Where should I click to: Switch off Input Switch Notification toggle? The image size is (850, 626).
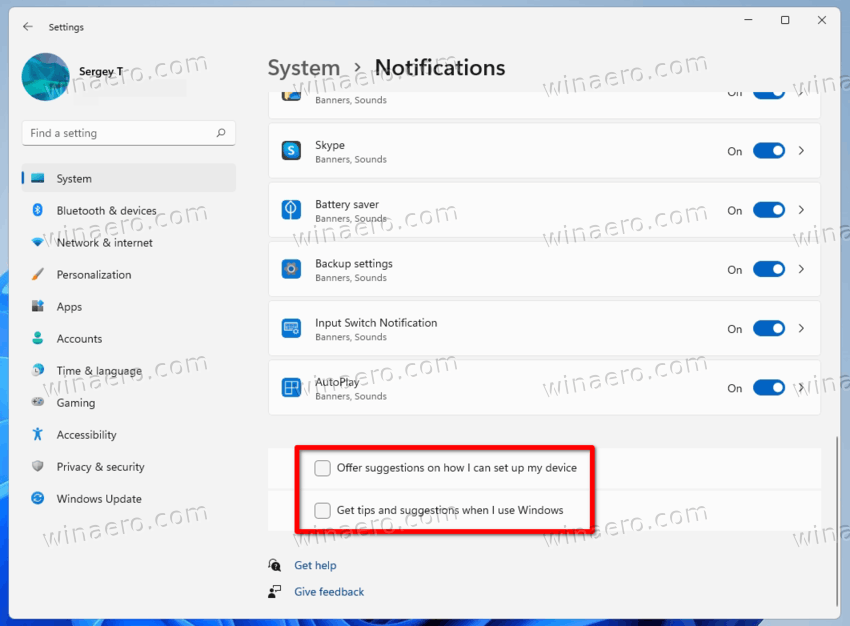(769, 328)
